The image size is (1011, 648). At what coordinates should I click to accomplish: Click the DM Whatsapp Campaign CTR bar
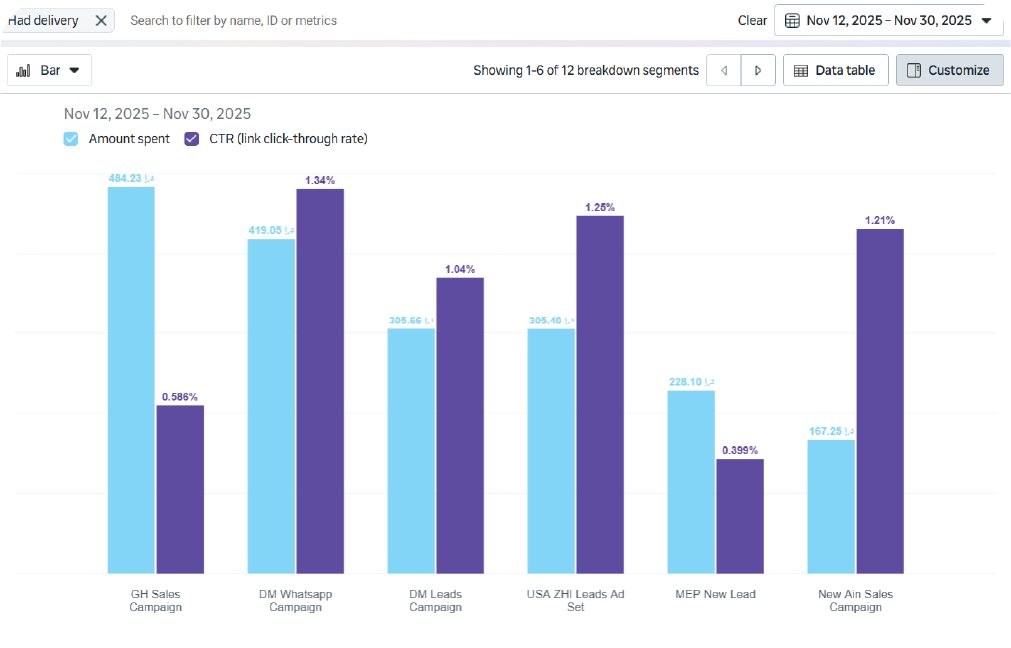[320, 380]
